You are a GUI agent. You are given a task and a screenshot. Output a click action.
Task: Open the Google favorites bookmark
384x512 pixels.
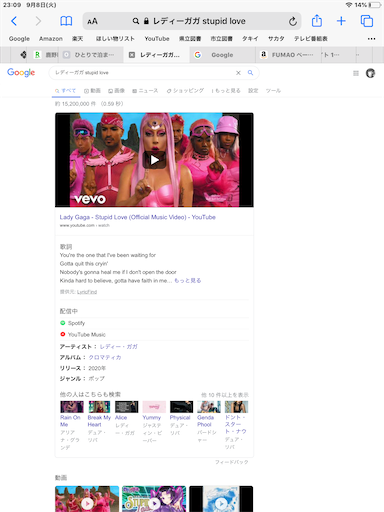[x=19, y=39]
